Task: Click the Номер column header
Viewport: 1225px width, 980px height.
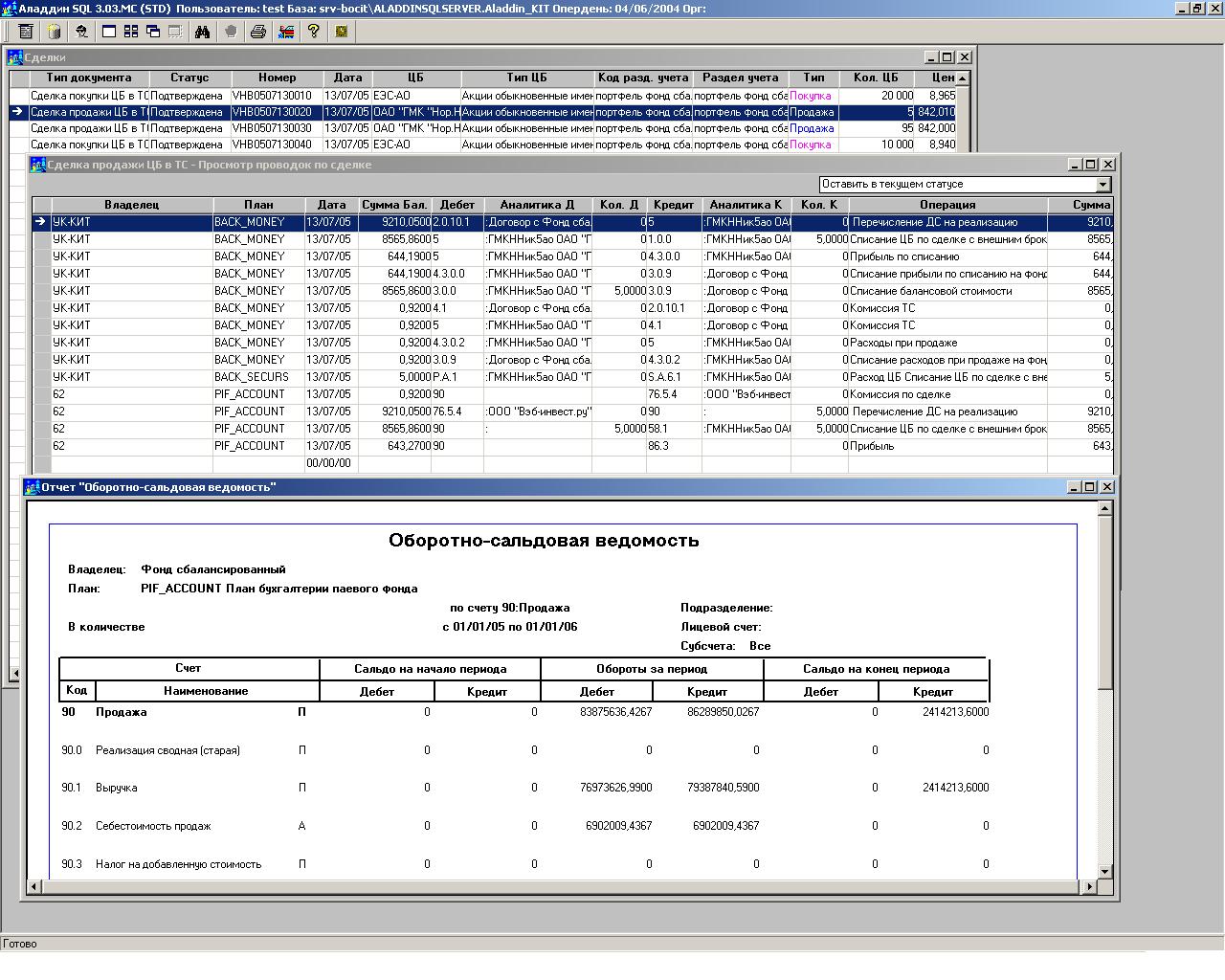Action: (x=277, y=78)
